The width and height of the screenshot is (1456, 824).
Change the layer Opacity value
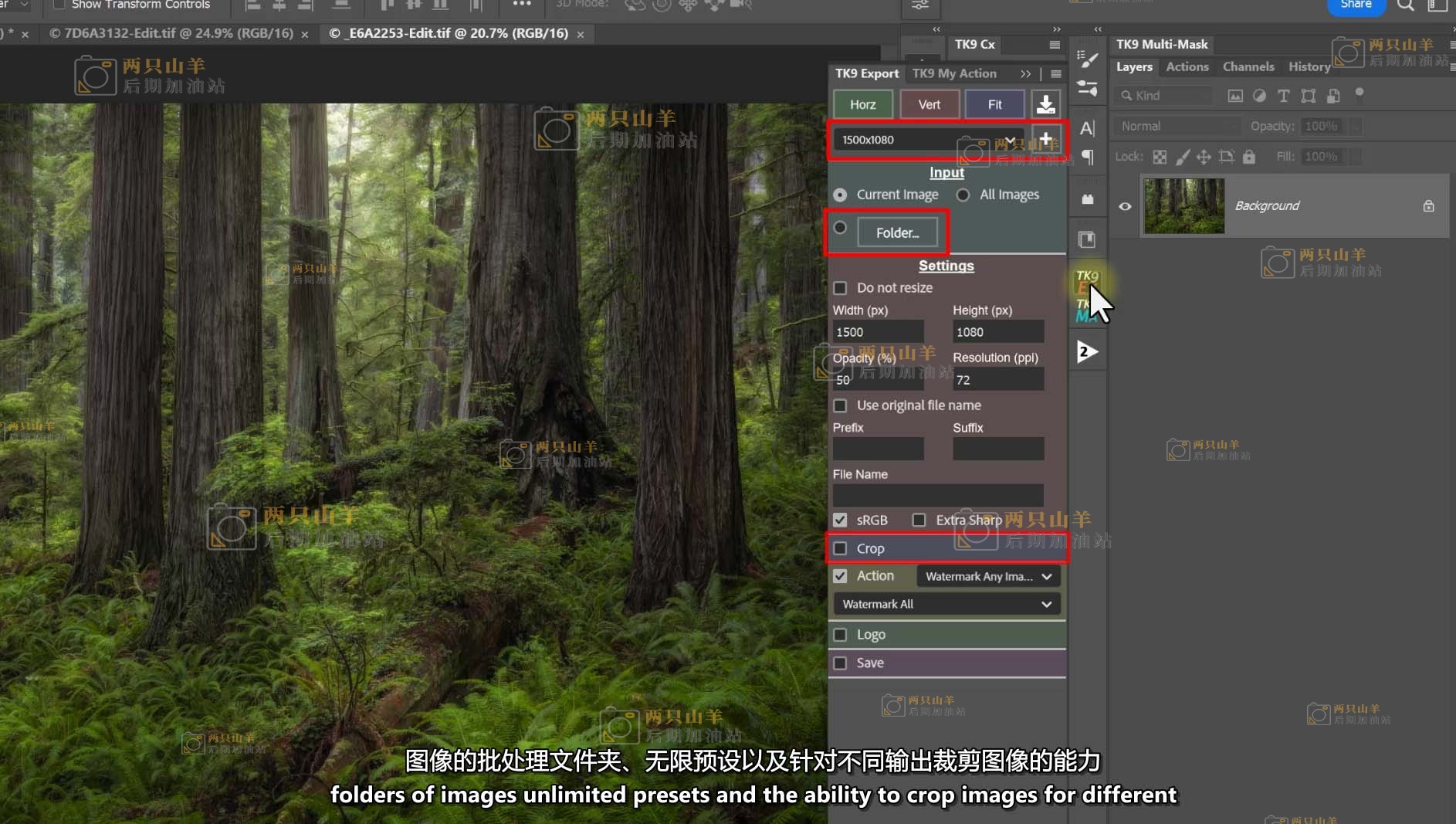[1322, 126]
